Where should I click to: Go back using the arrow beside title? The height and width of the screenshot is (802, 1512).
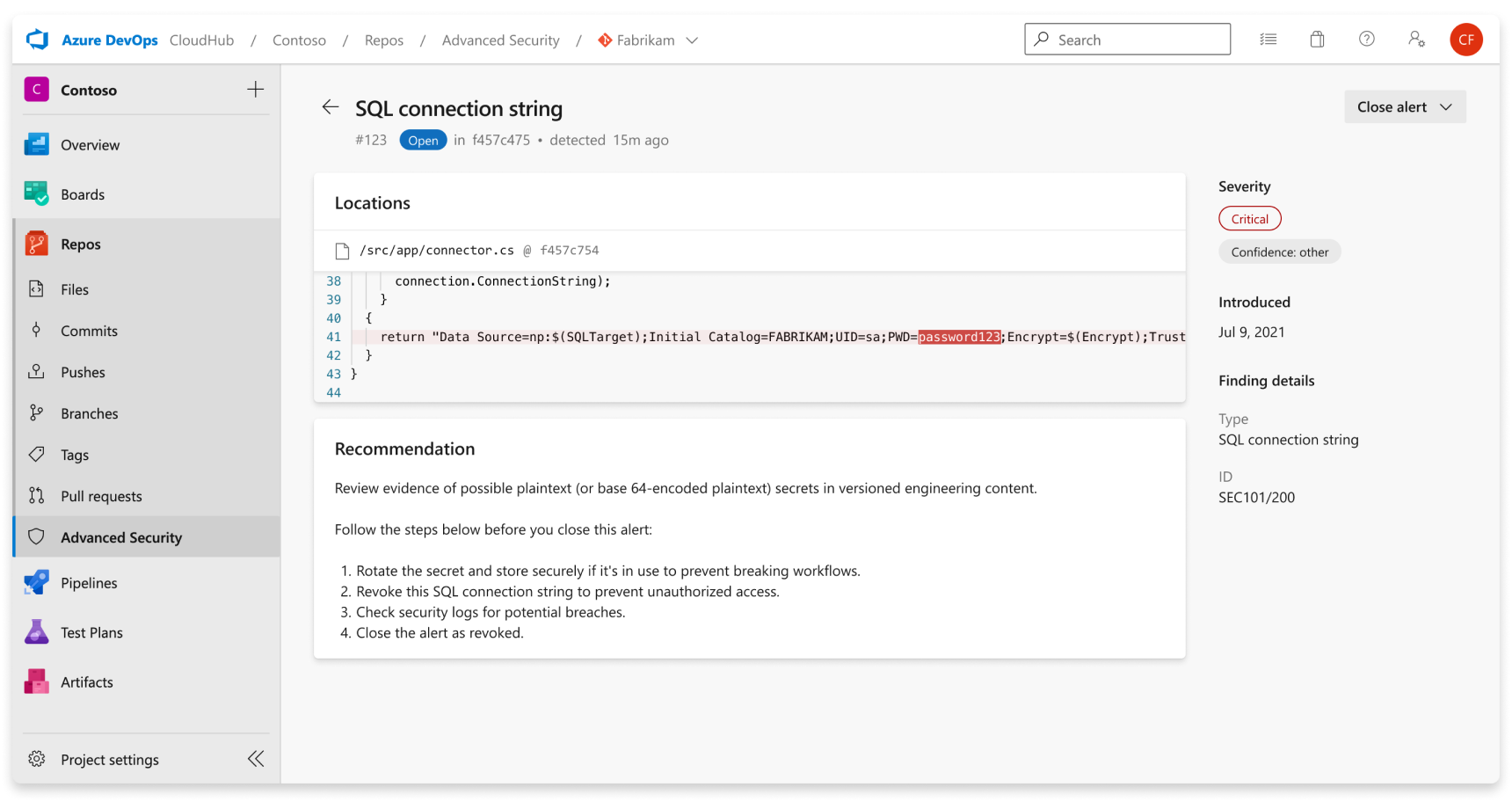coord(331,107)
